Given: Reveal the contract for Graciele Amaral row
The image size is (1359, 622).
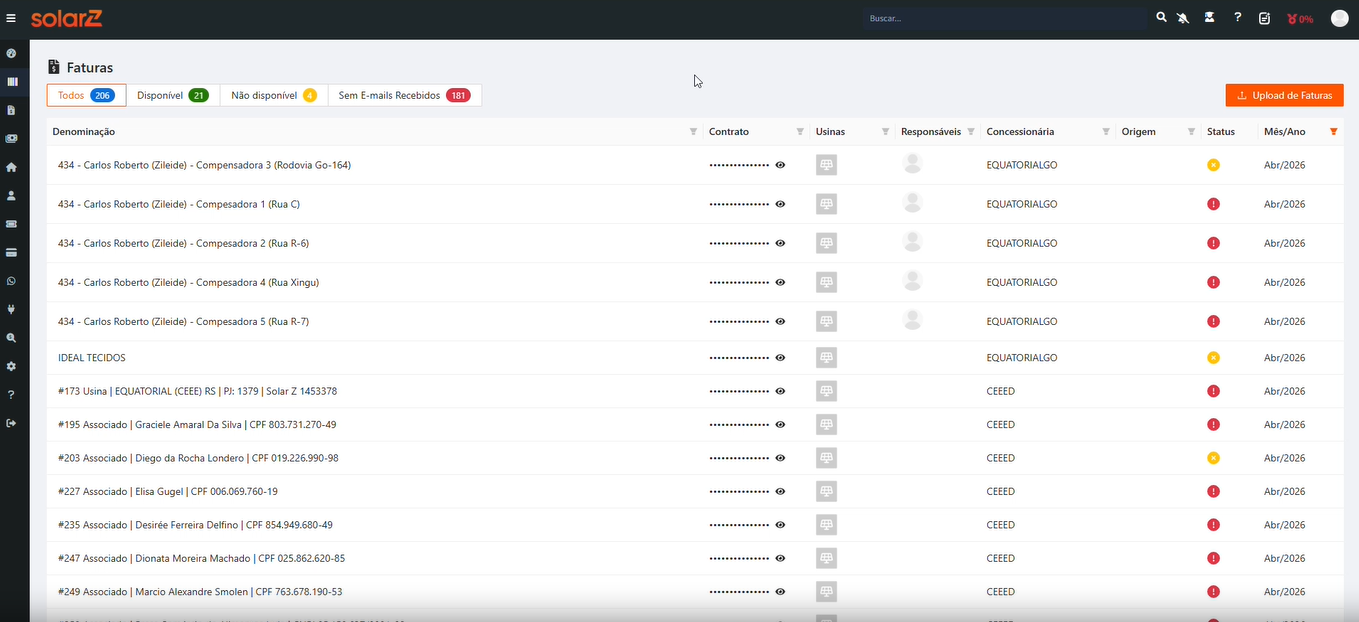Looking at the screenshot, I should pos(780,424).
